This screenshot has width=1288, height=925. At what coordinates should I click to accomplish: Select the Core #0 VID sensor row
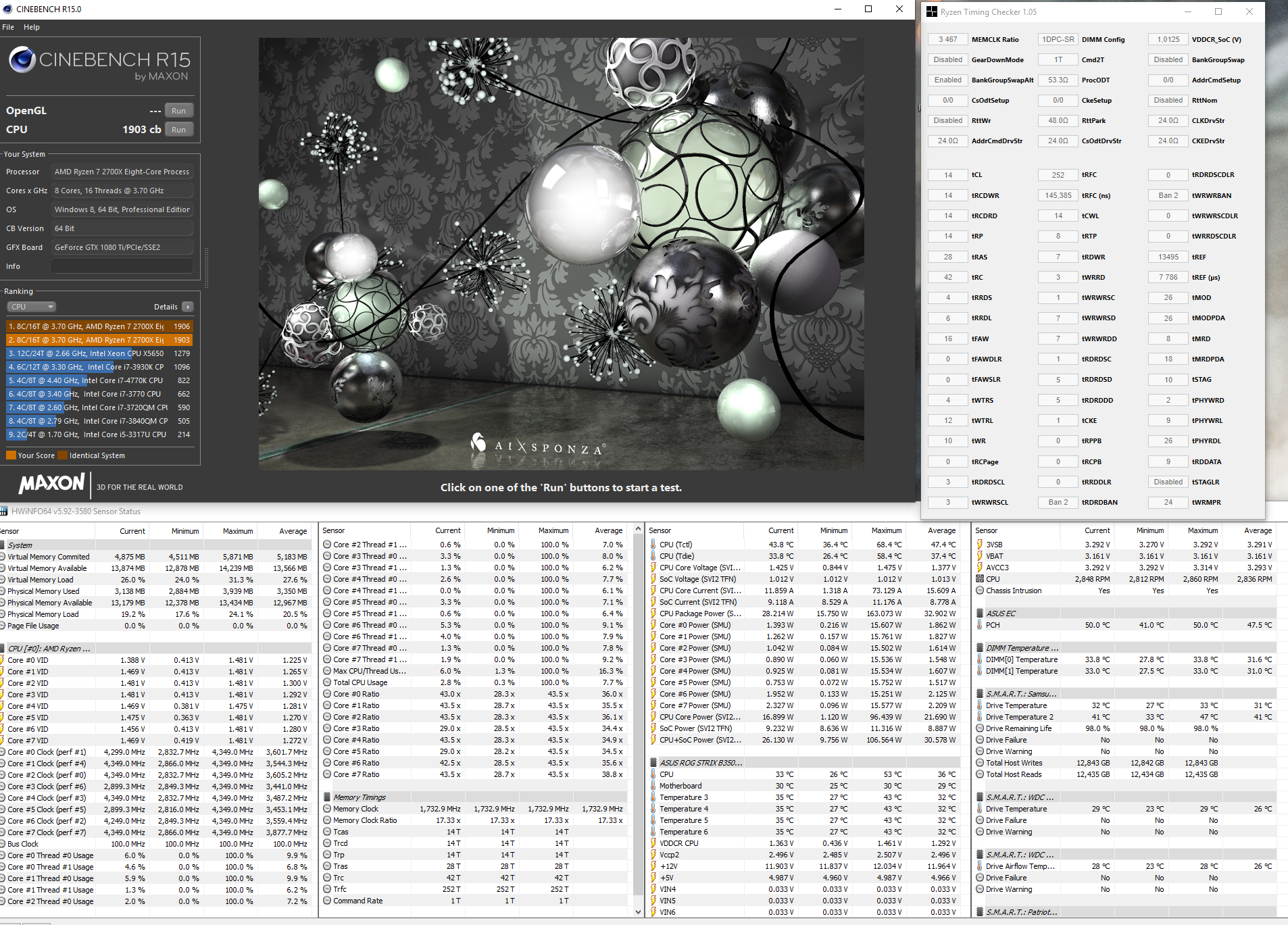click(x=155, y=660)
